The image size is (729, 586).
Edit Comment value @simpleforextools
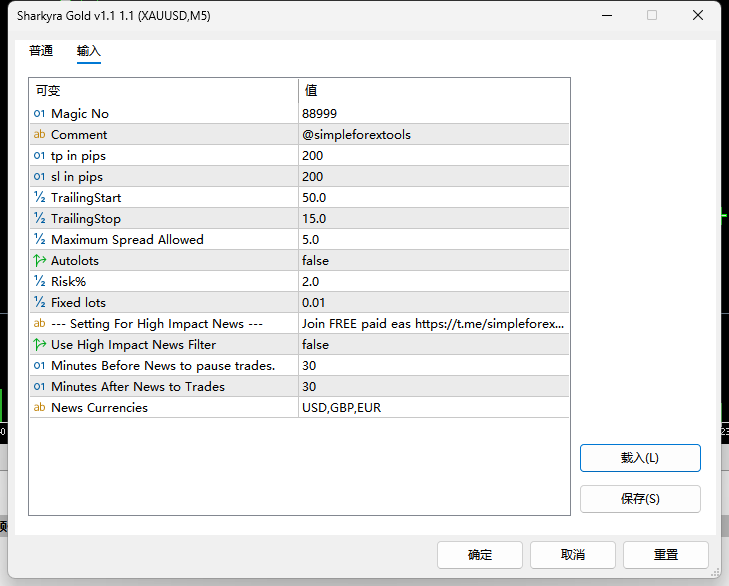tap(434, 134)
